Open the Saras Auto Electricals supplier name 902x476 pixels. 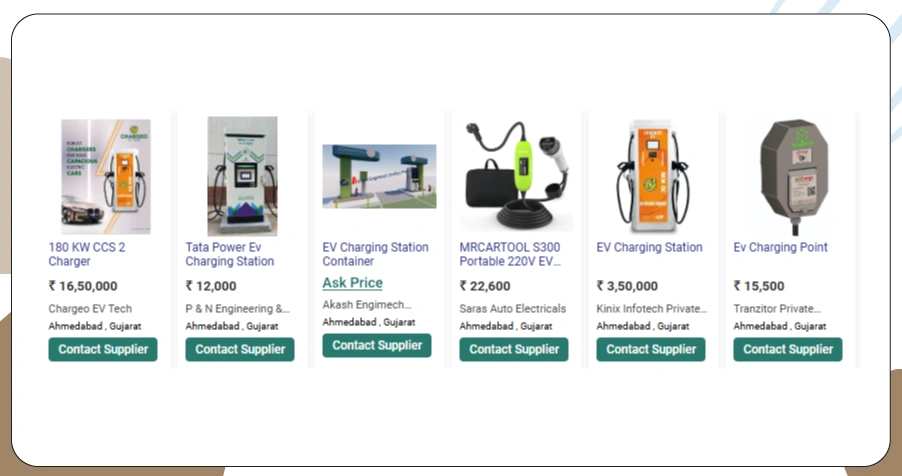(x=513, y=309)
